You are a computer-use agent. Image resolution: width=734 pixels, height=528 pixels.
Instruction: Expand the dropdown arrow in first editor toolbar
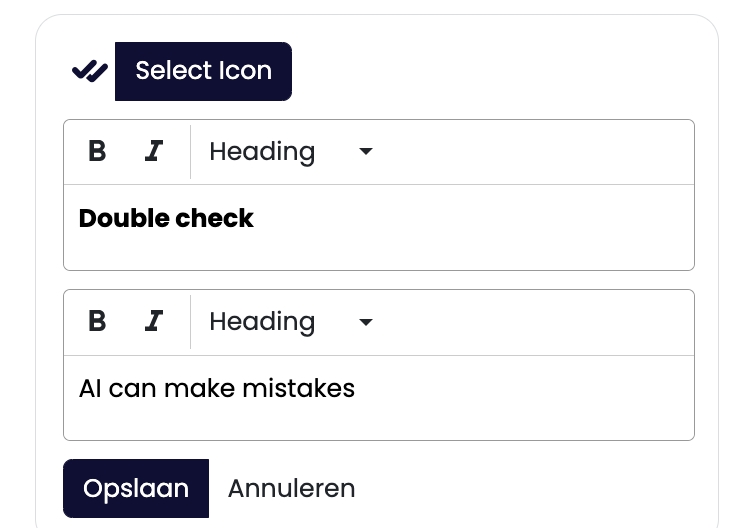pyautogui.click(x=366, y=152)
